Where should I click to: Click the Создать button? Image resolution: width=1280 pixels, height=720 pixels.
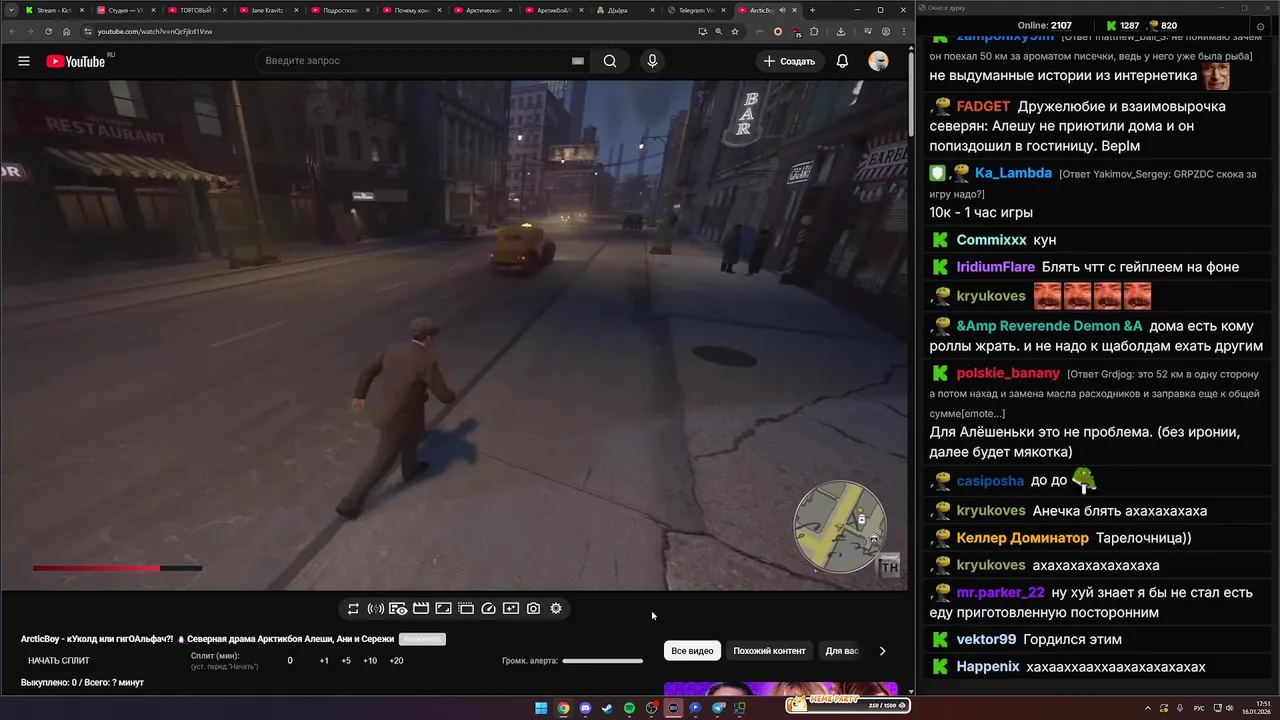click(x=789, y=61)
